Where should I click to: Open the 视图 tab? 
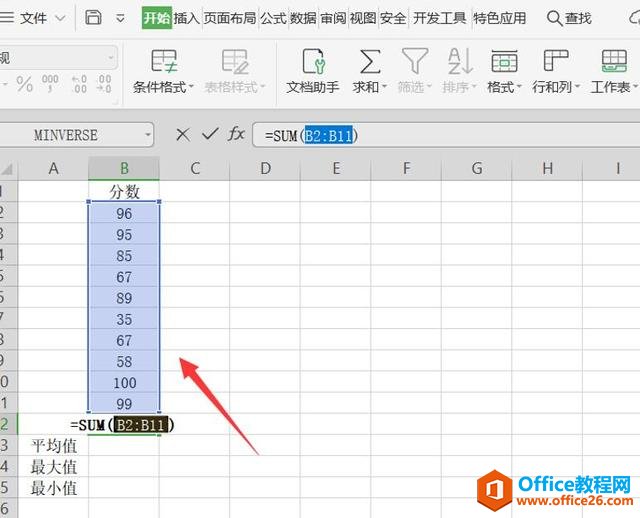[363, 18]
